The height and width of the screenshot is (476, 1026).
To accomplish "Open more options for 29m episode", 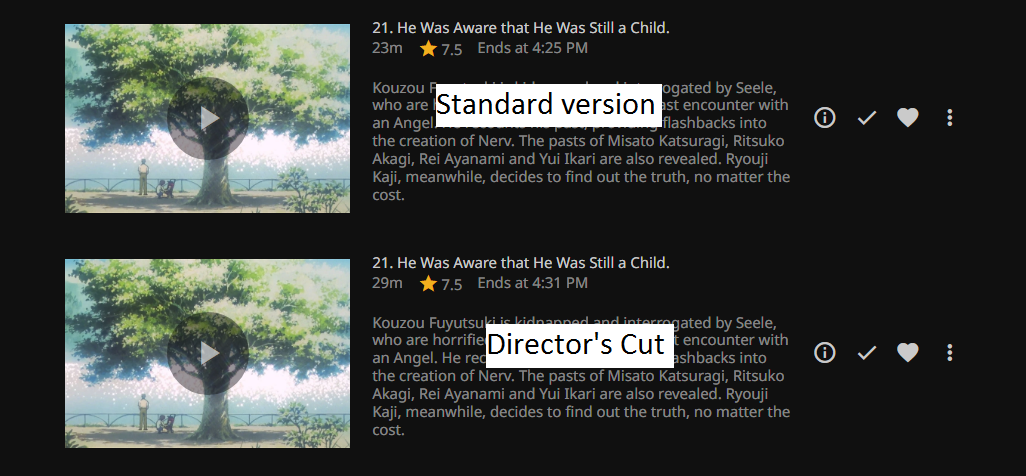I will pyautogui.click(x=949, y=353).
